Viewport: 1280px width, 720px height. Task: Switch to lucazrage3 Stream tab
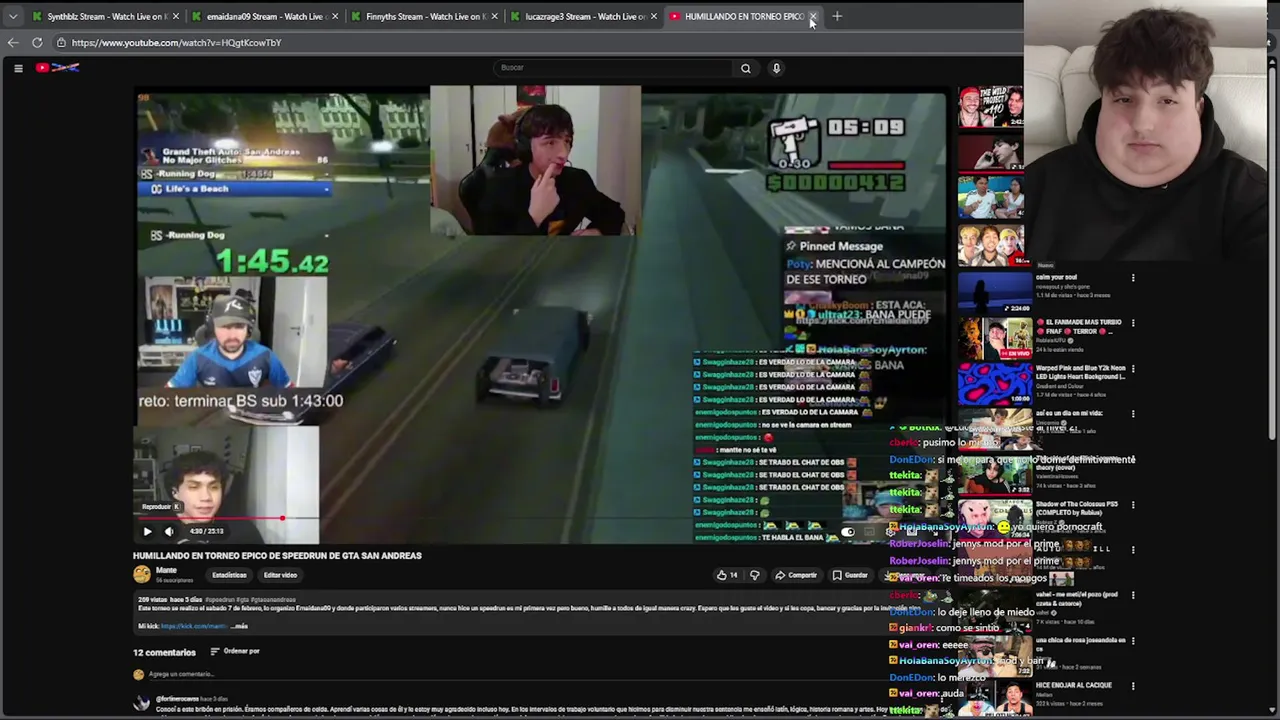coord(583,16)
